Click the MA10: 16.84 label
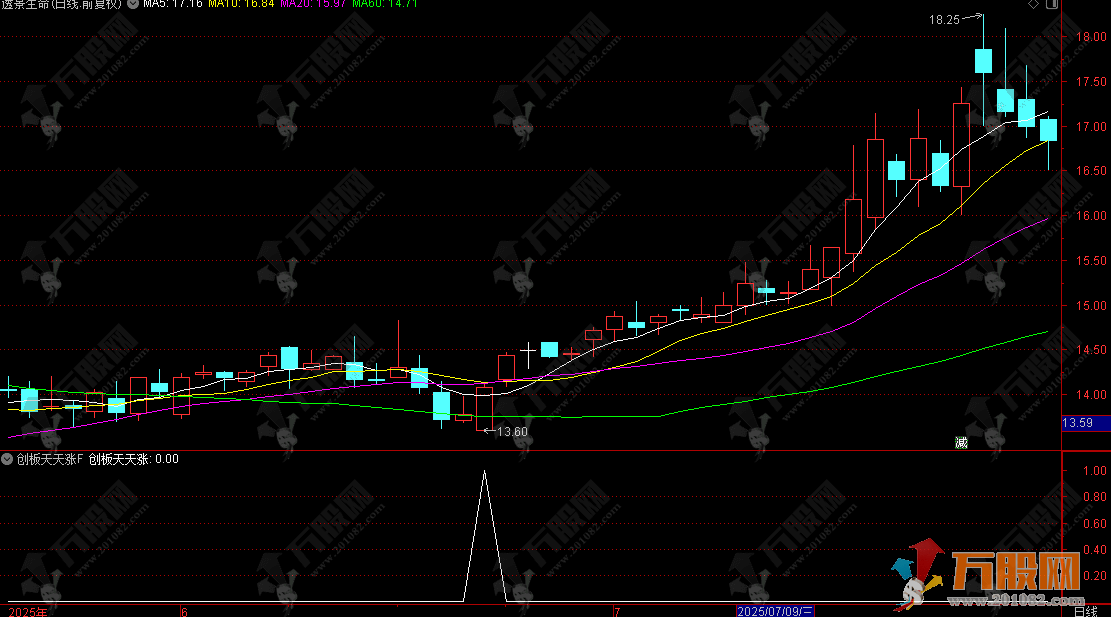The height and width of the screenshot is (617, 1111). tap(241, 4)
